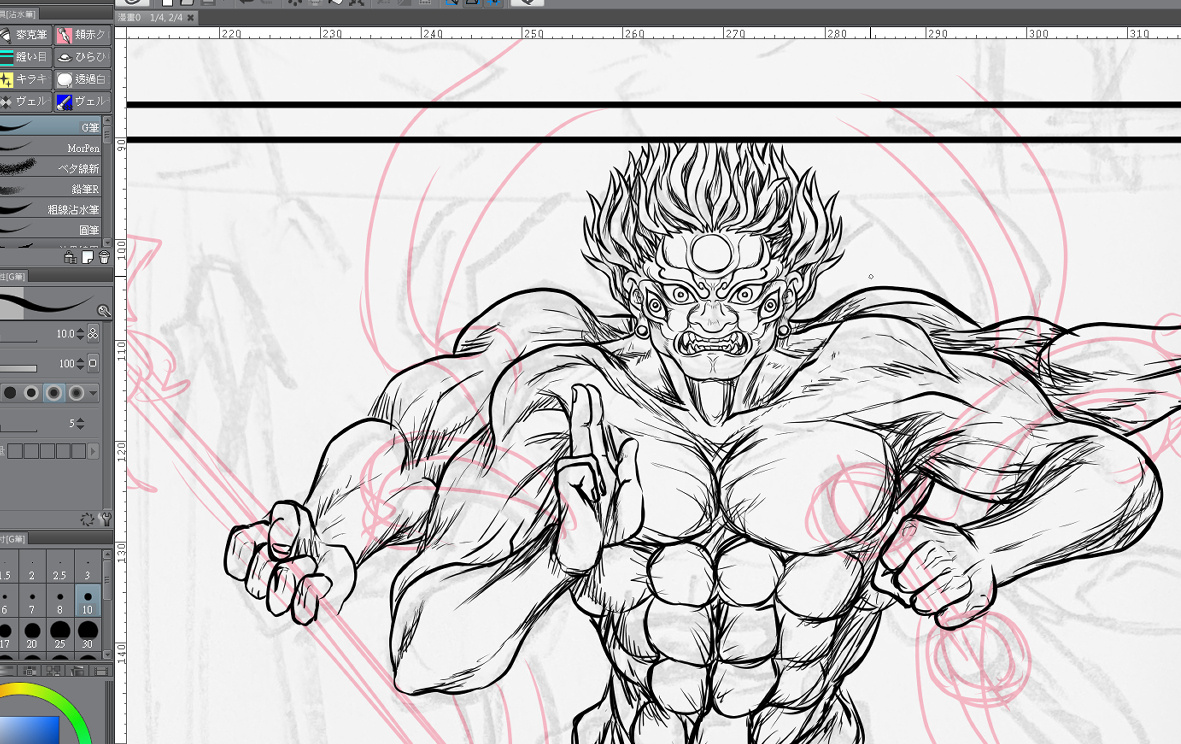The image size is (1181, 744).
Task: Open tool property wrench settings at panel bottom
Action: (105, 519)
